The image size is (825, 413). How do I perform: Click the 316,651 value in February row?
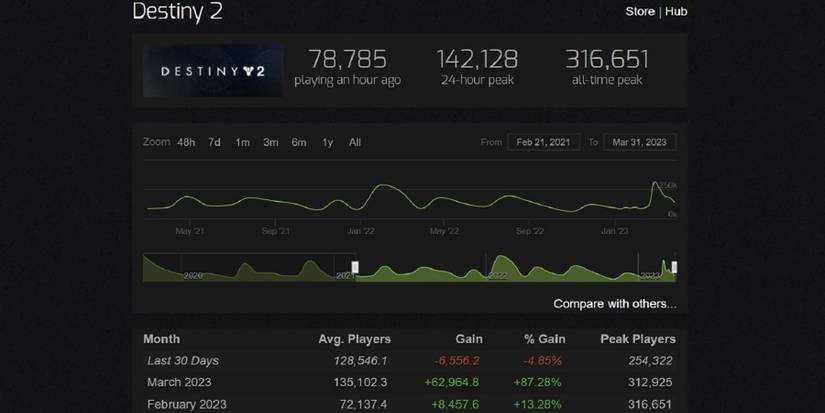click(x=650, y=405)
